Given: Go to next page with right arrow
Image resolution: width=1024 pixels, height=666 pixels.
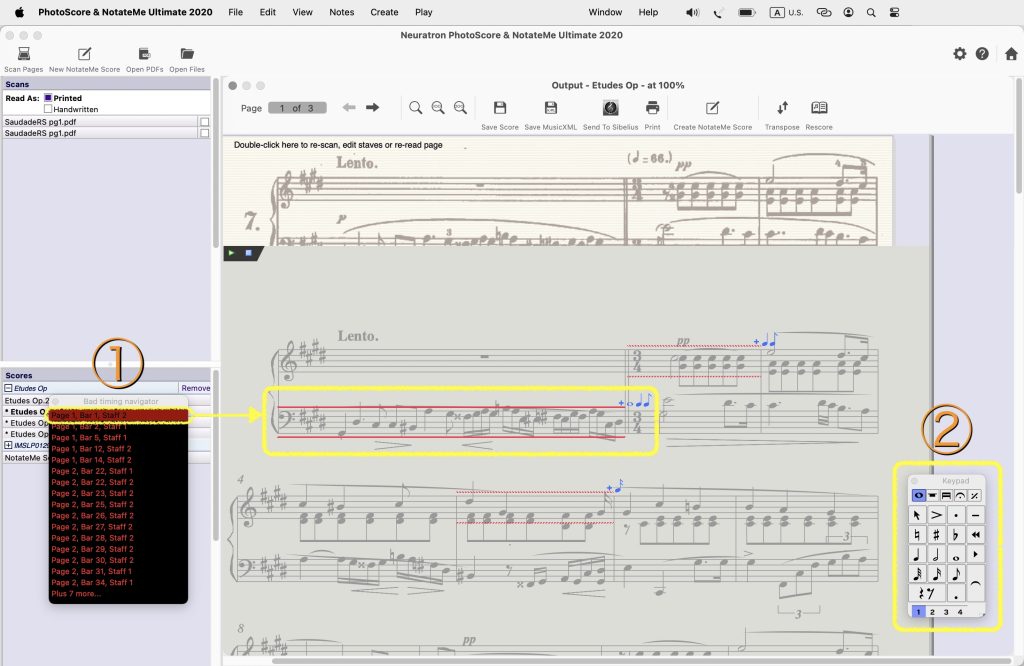Looking at the screenshot, I should [373, 108].
